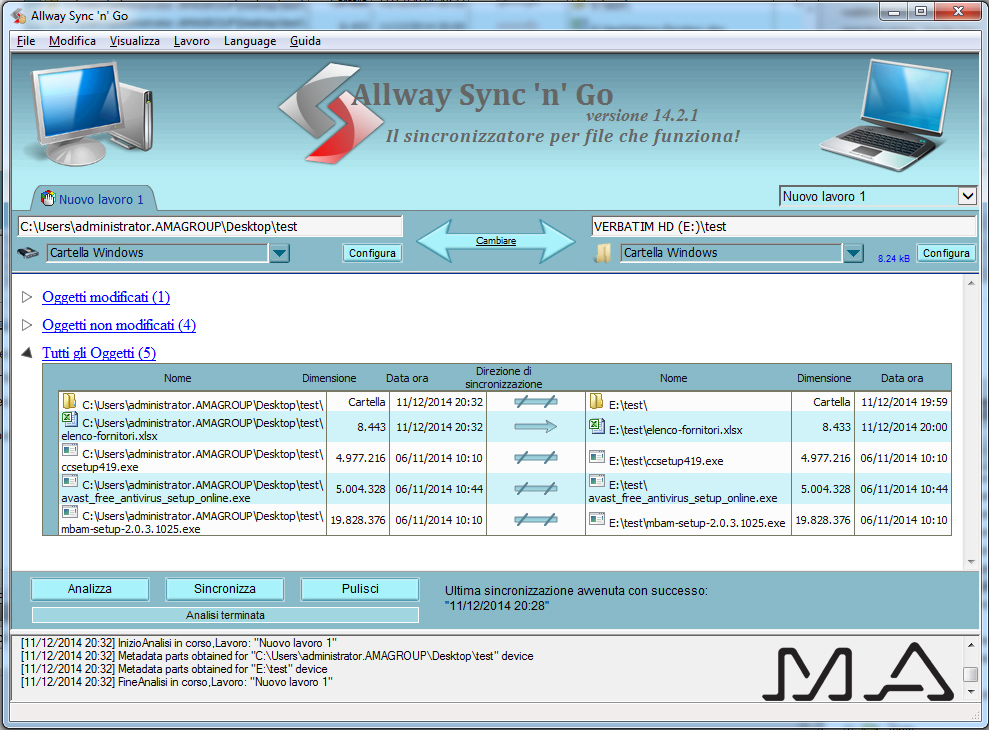Screen dimensions: 989x730
Task: Click file icon of E:\test\ccsetup419.exe
Action: pyautogui.click(x=597, y=457)
